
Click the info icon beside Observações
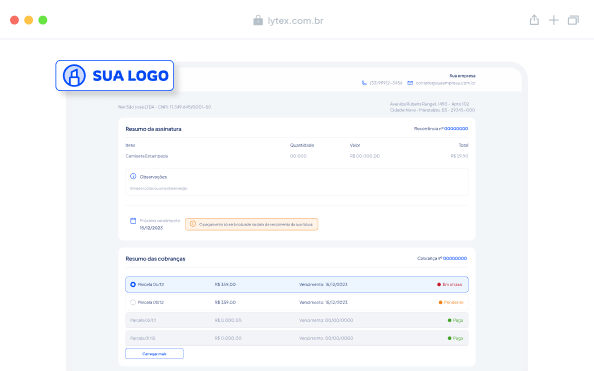click(133, 176)
